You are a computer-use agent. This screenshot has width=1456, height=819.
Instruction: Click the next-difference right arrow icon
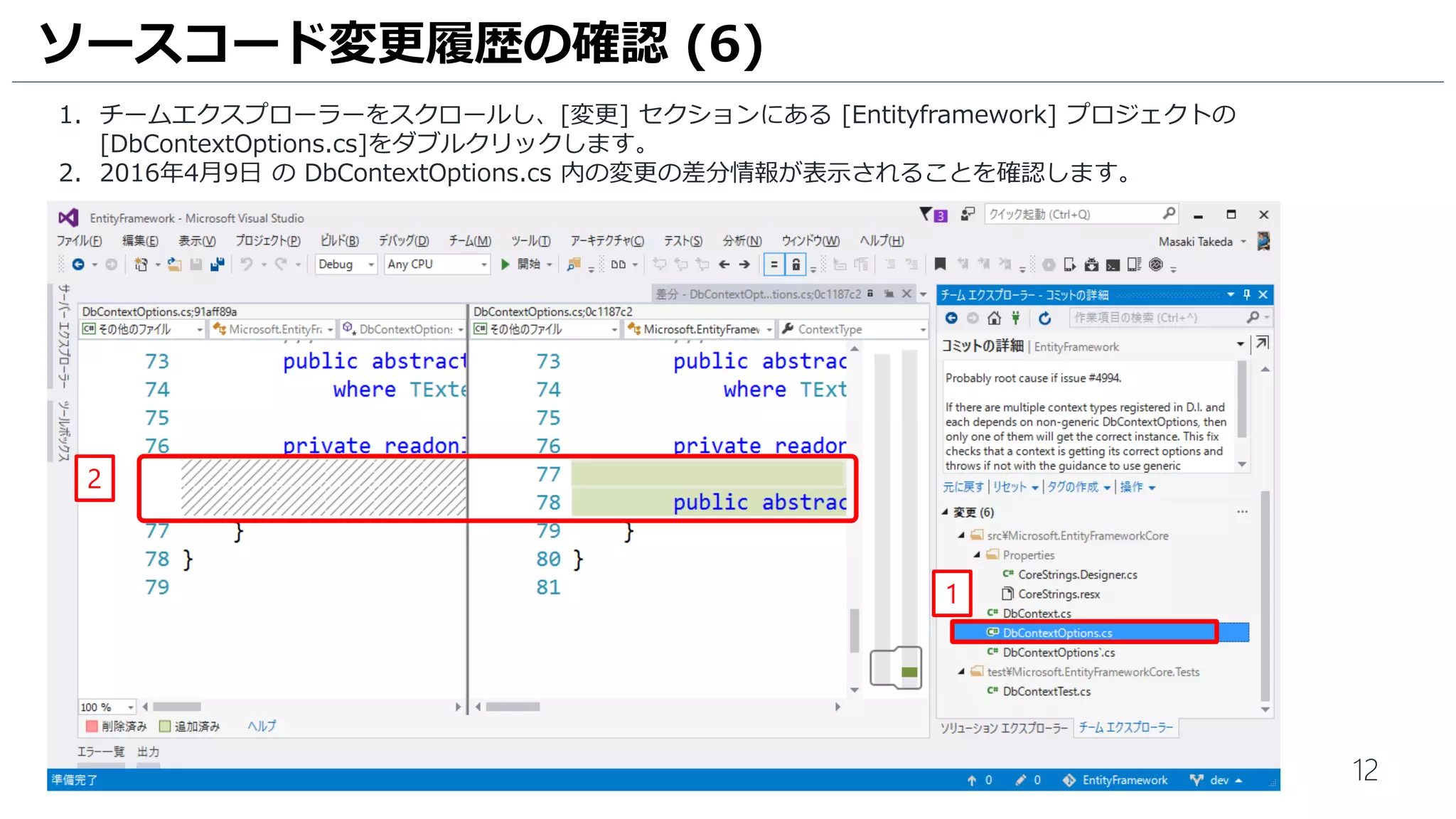pyautogui.click(x=744, y=264)
